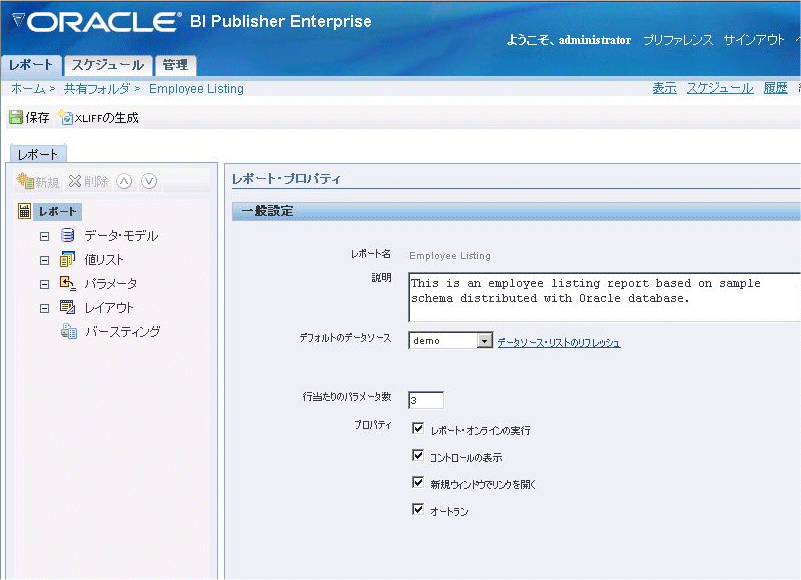
Task: Click the Data Model database icon
Action: click(x=67, y=235)
